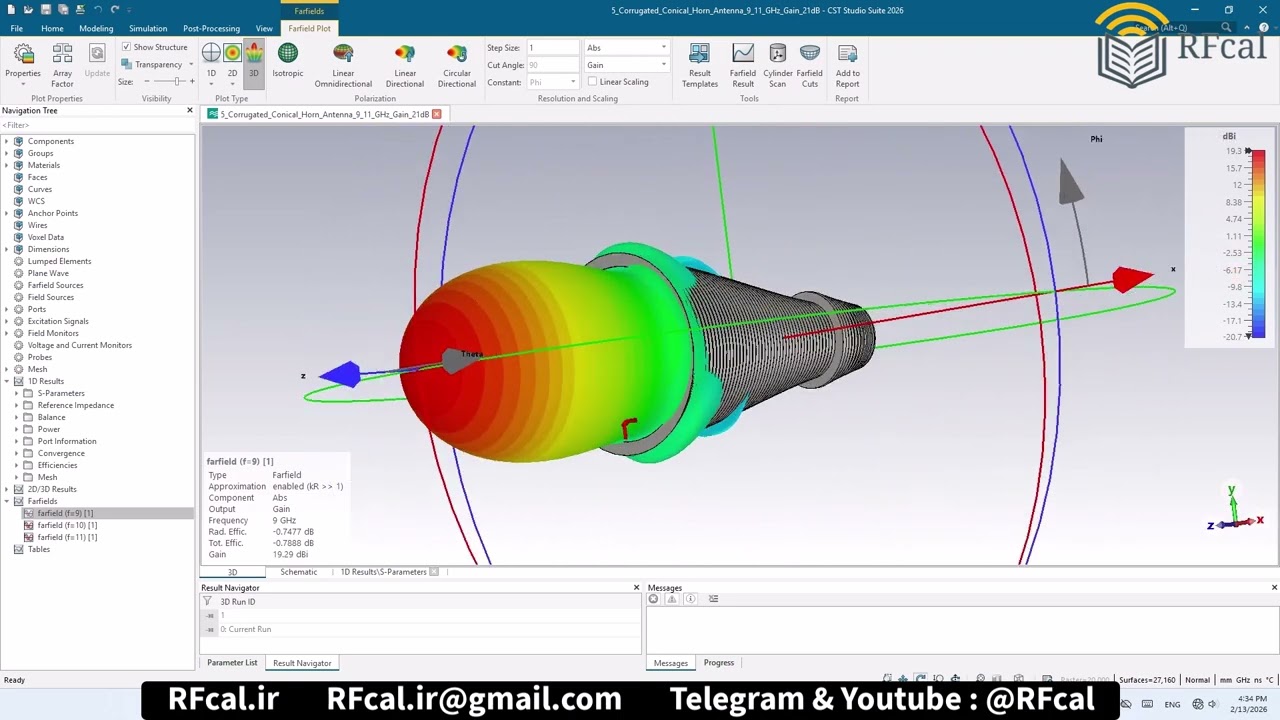
Task: Increase plot size with plus button
Action: 191,82
